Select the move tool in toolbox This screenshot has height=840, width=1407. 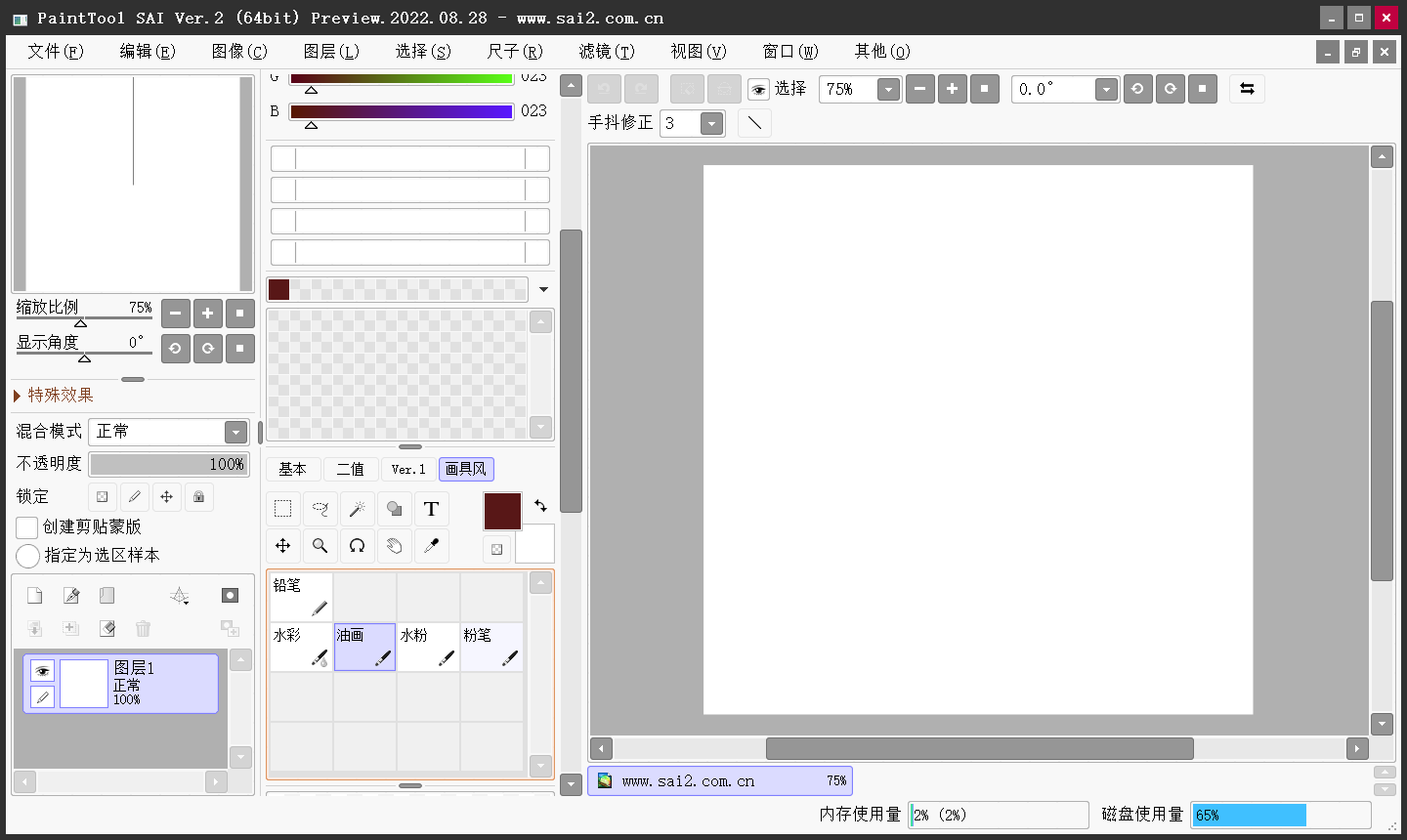pyautogui.click(x=283, y=546)
